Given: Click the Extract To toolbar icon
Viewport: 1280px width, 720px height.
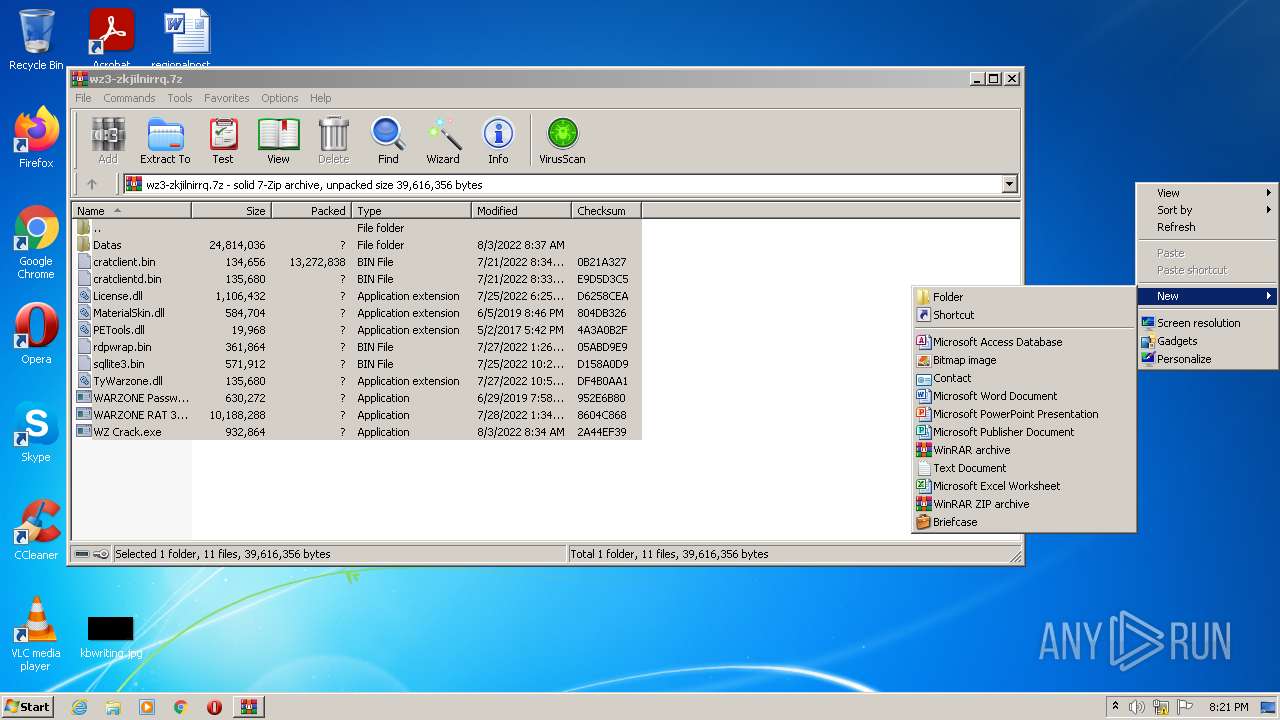Looking at the screenshot, I should coord(165,140).
